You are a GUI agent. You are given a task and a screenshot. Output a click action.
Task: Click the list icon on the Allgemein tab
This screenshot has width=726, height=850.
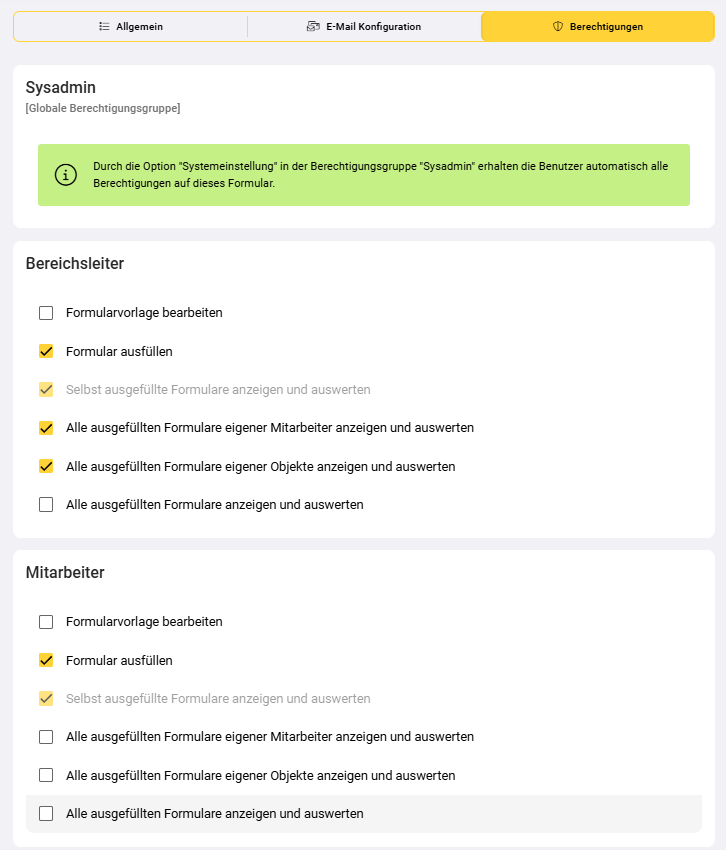[104, 27]
